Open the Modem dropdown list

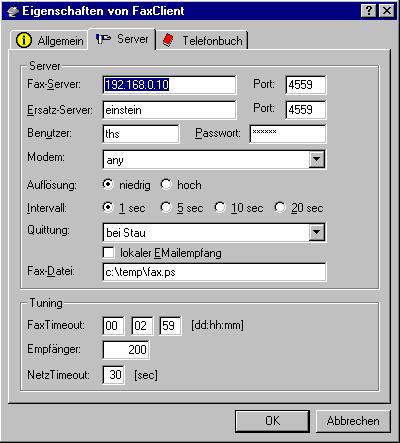coord(316,160)
